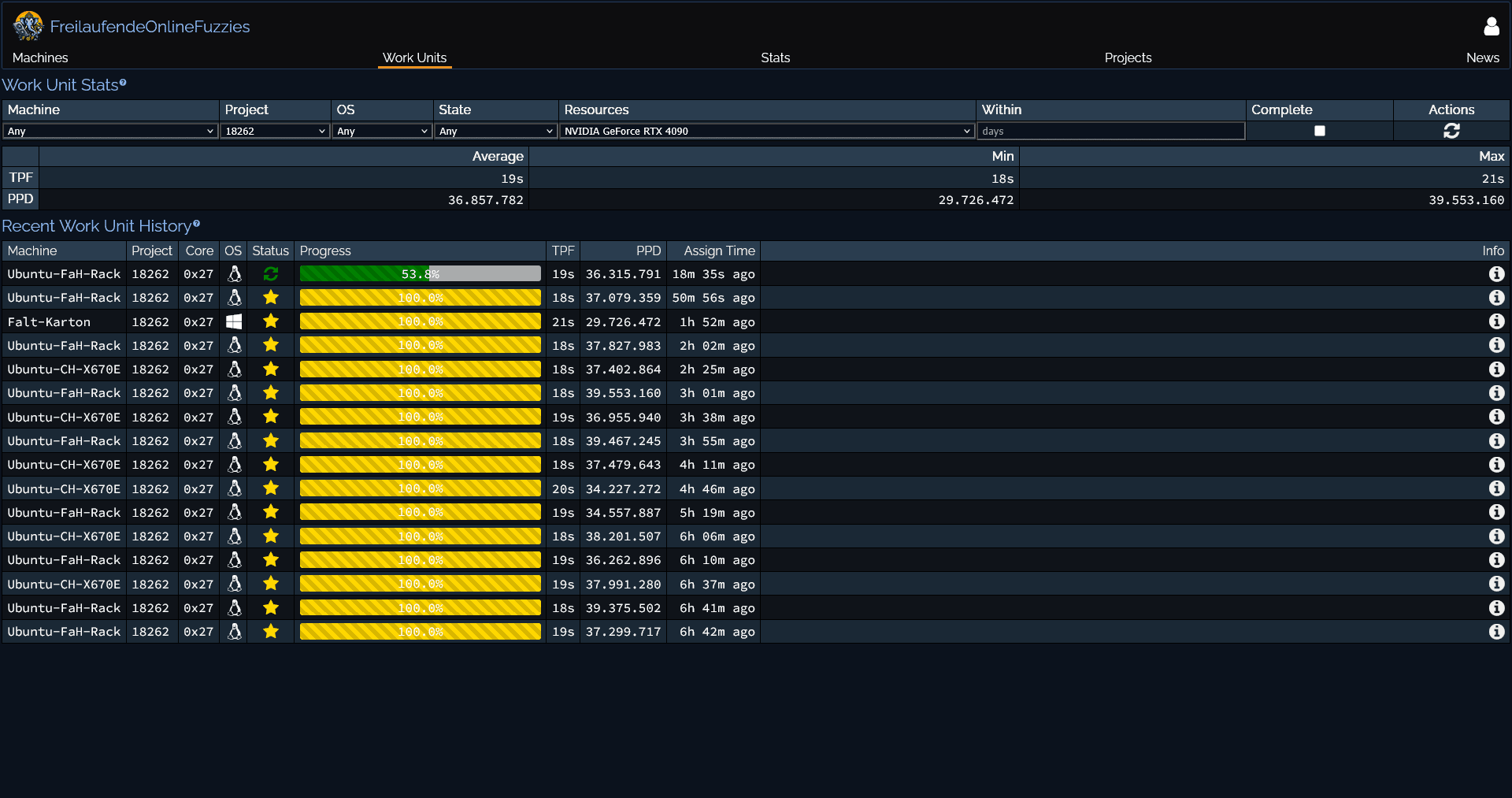The height and width of the screenshot is (798, 1512).
Task: Open info for the 4h 11m ago work unit
Action: (x=1497, y=465)
